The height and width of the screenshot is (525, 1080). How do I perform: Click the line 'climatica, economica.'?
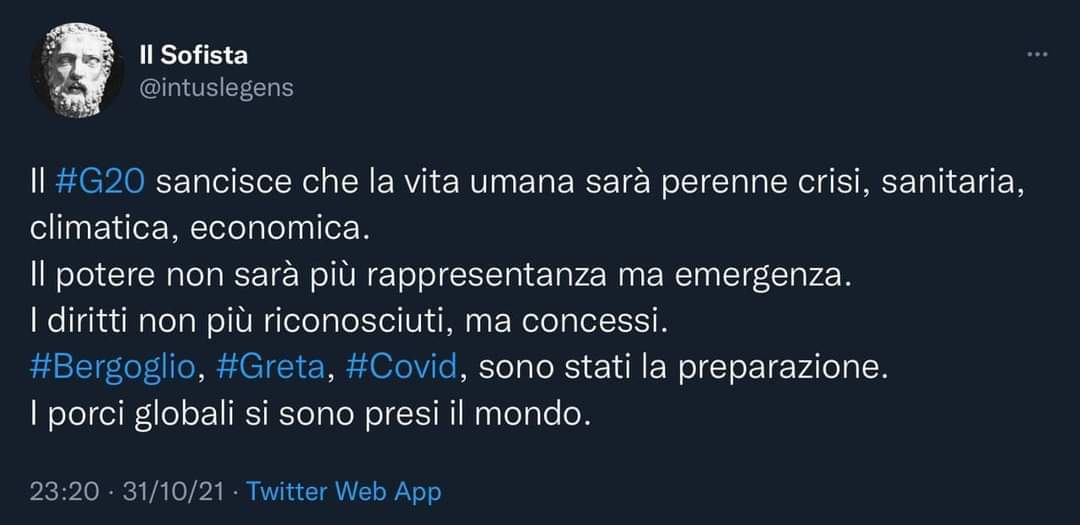click(200, 230)
